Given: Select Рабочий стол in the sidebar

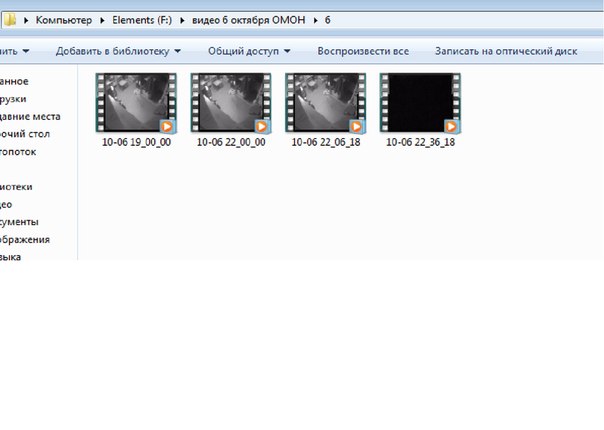Looking at the screenshot, I should coord(25,133).
